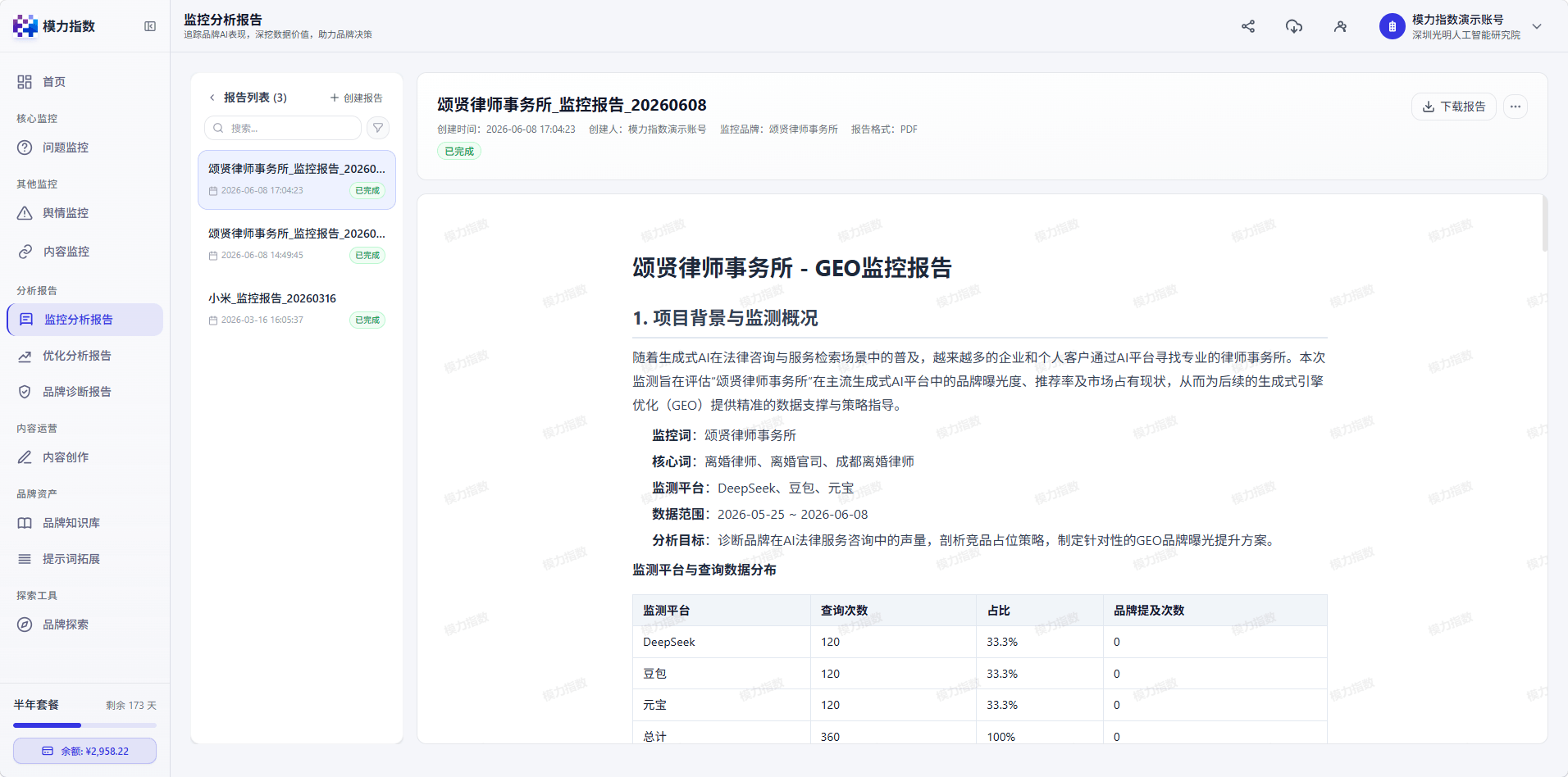1568x777 pixels.
Task: Select the report created 2026-06-08 14:49:45
Action: [297, 244]
